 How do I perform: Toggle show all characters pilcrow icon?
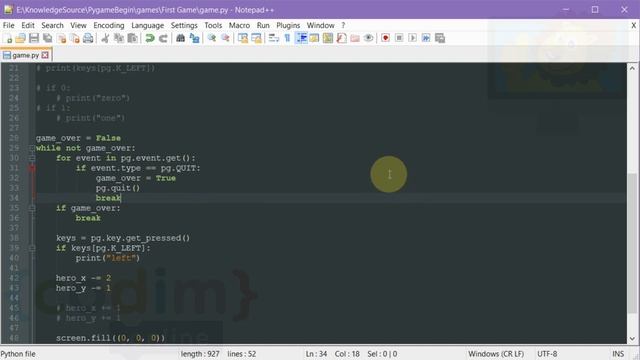click(x=287, y=38)
